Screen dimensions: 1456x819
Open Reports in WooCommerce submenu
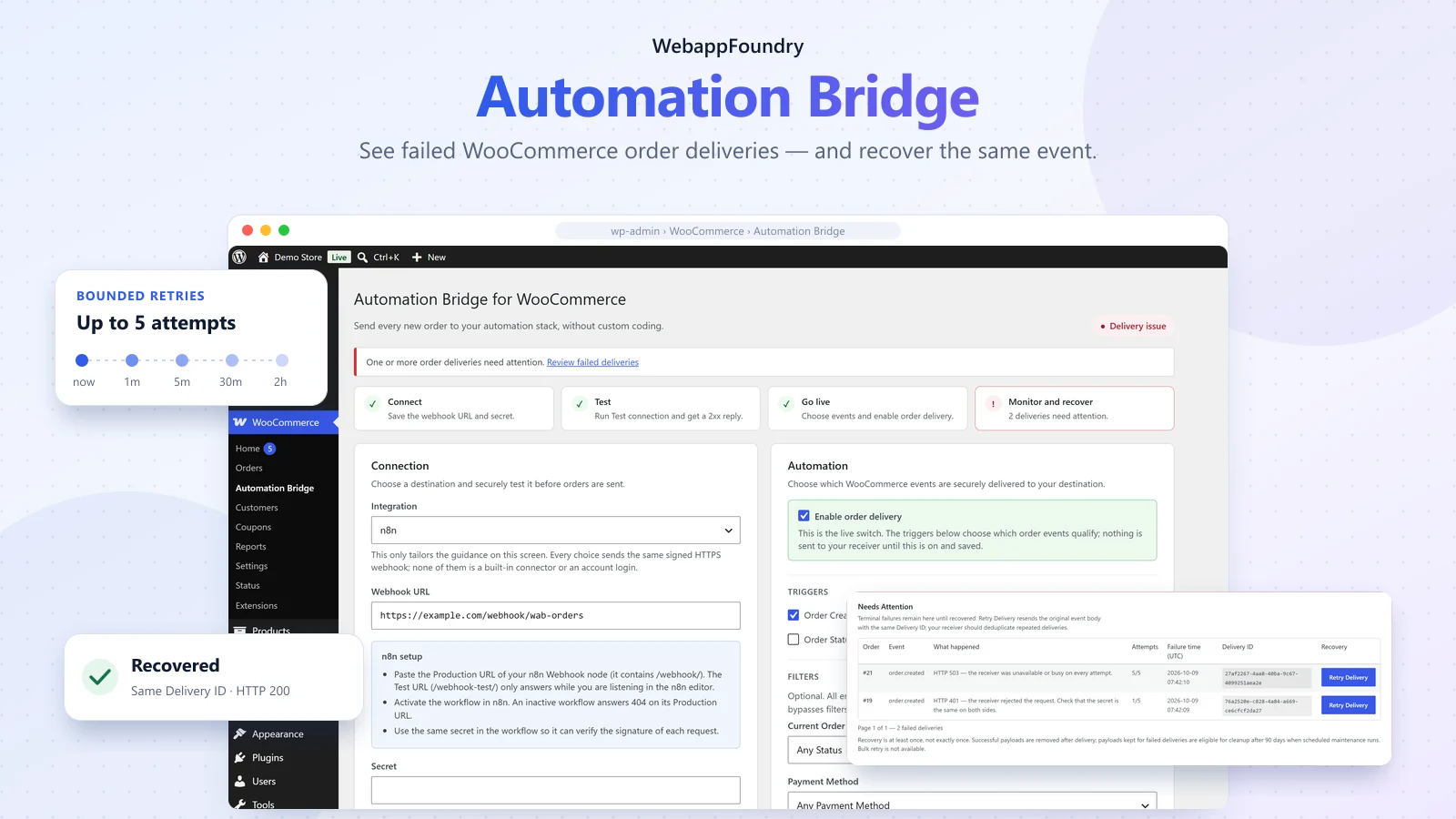250,547
